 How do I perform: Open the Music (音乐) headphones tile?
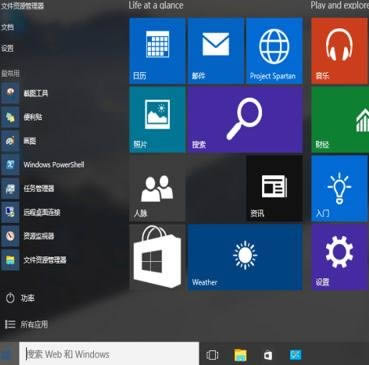coord(340,51)
